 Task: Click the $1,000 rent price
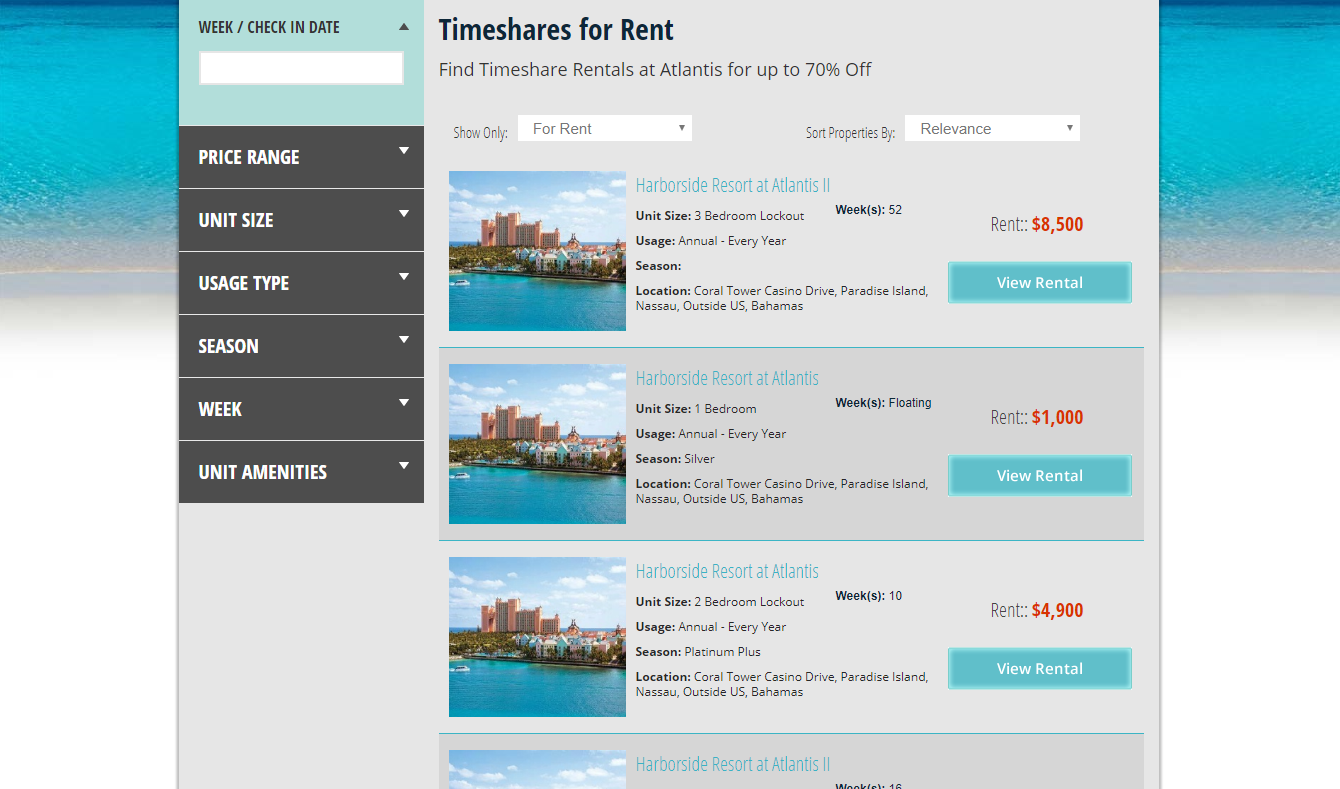pos(1057,417)
